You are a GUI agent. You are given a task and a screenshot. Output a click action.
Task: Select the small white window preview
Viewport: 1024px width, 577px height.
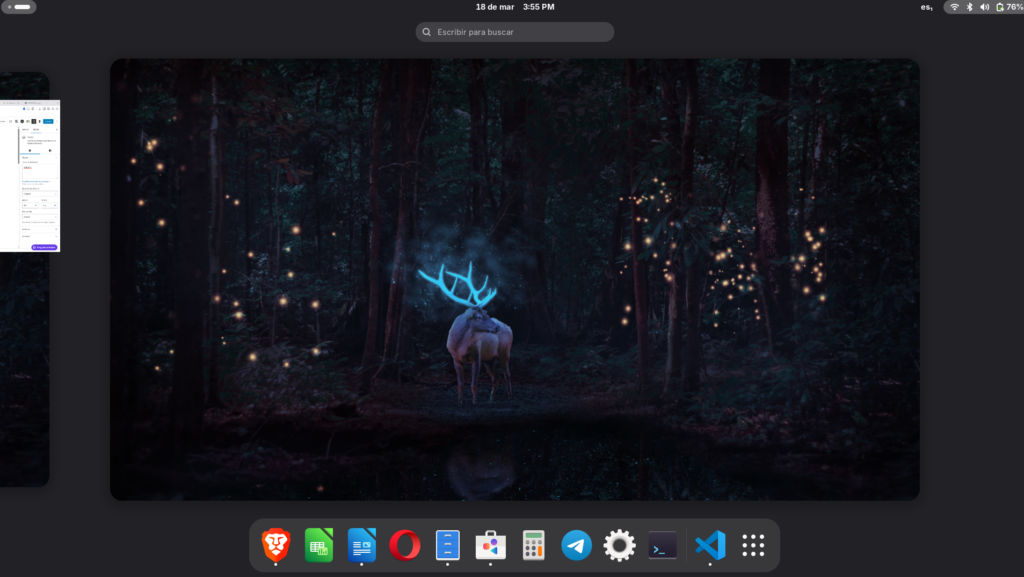[32, 175]
